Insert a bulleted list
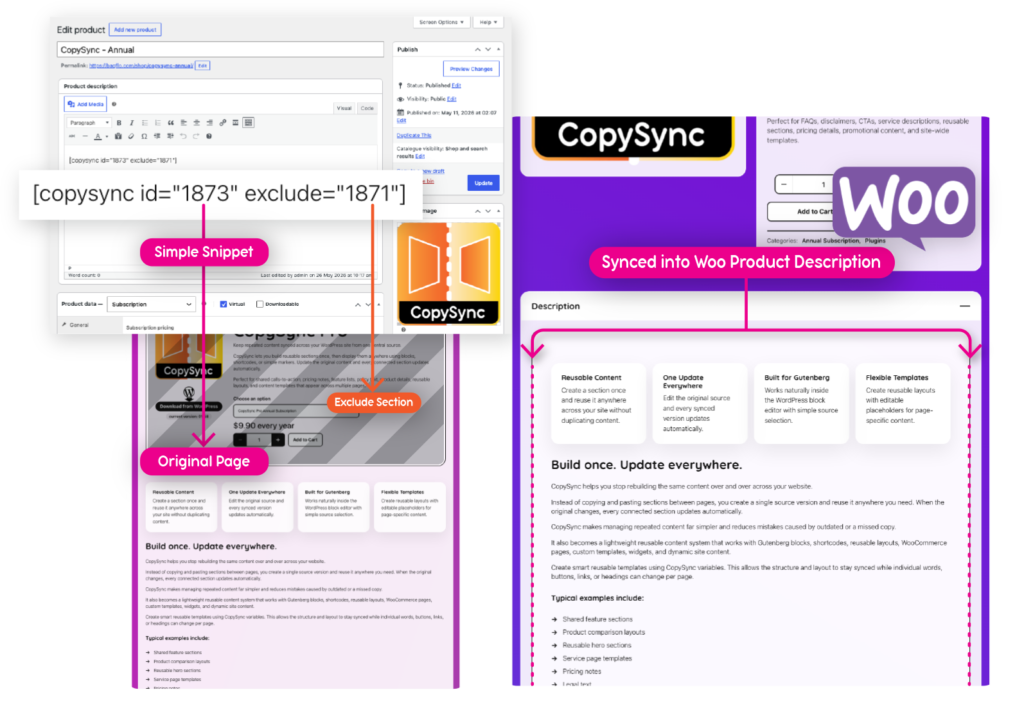Image resolution: width=1024 pixels, height=708 pixels. [x=145, y=123]
